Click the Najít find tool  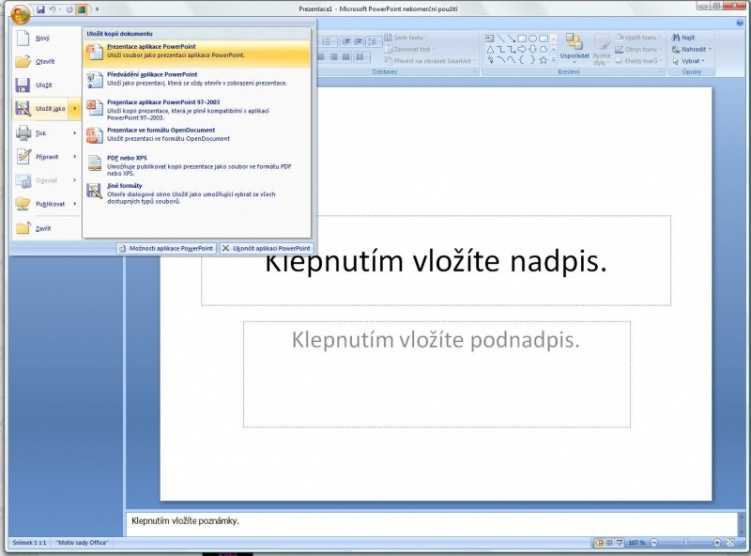(684, 37)
